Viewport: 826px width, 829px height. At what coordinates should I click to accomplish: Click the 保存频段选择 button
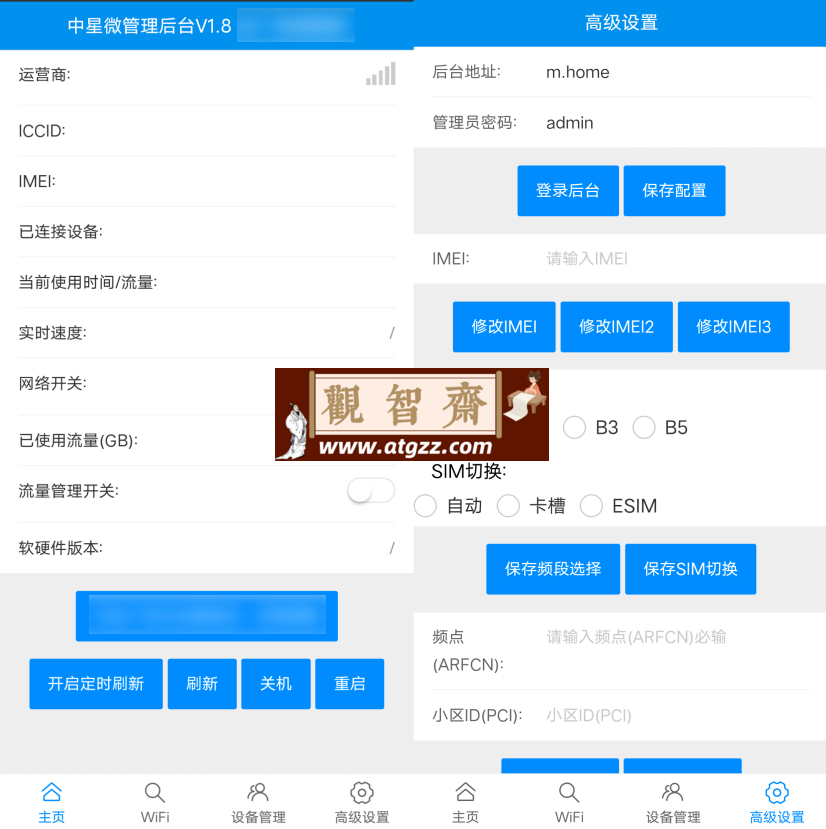[553, 569]
